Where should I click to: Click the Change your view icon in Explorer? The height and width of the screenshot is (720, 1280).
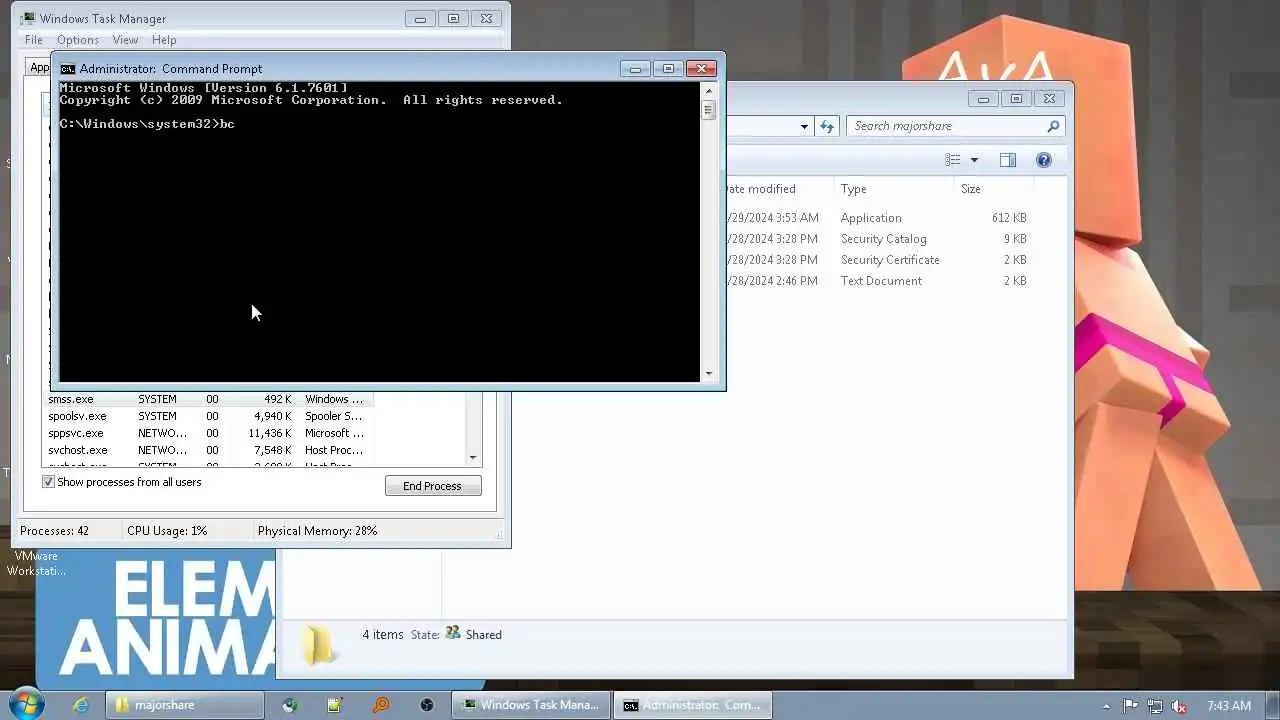click(x=953, y=160)
